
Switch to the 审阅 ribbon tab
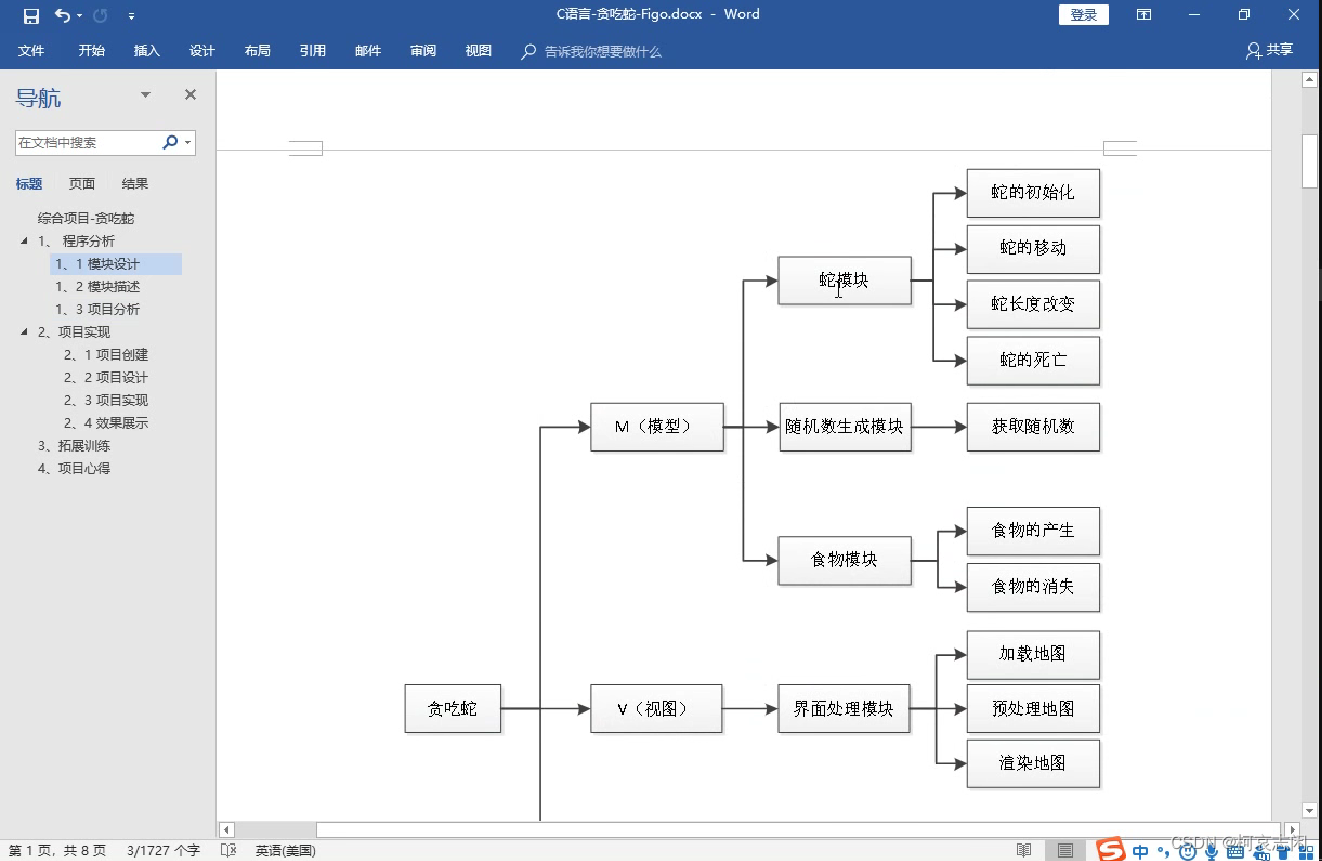point(423,51)
